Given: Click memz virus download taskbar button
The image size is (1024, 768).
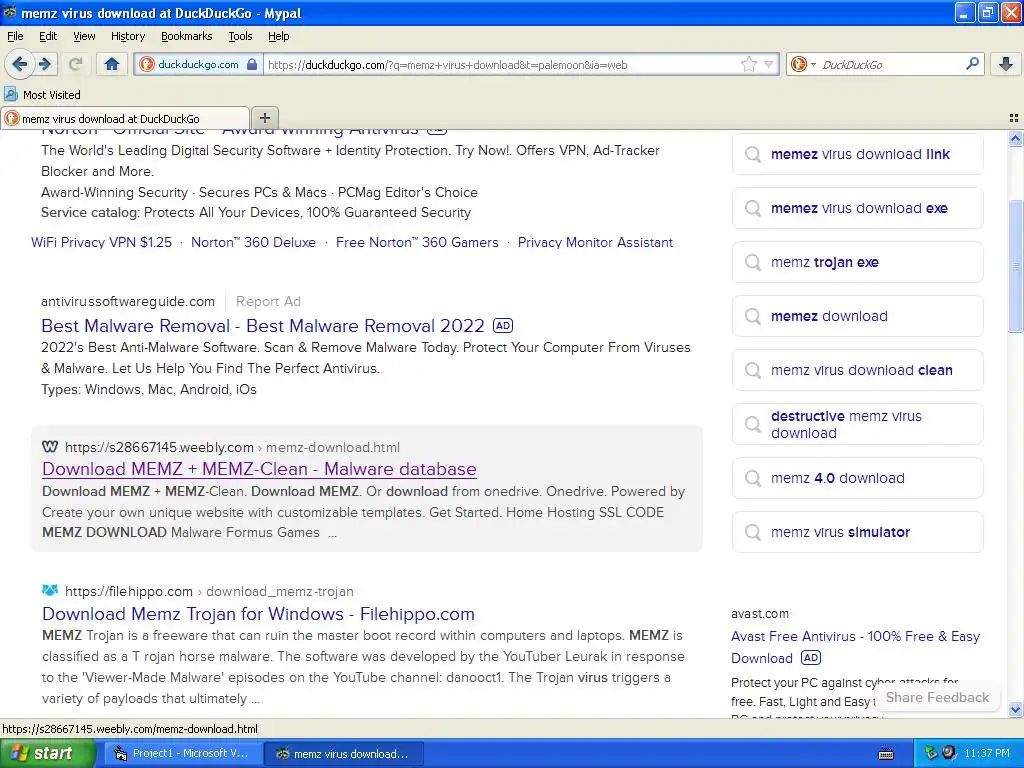Looking at the screenshot, I should (344, 753).
